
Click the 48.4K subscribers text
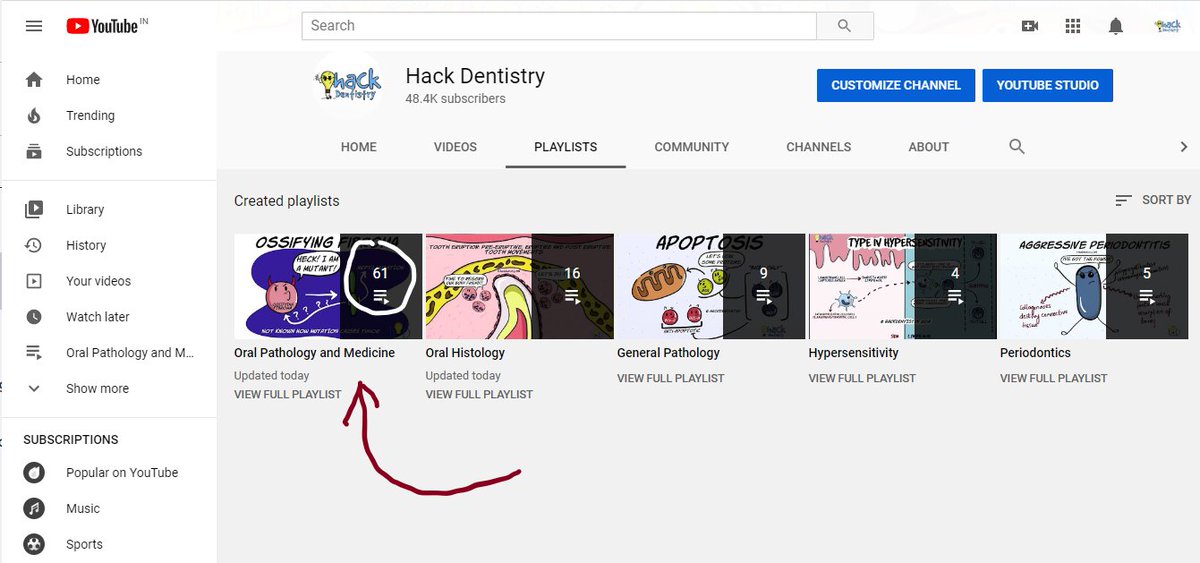coord(455,99)
